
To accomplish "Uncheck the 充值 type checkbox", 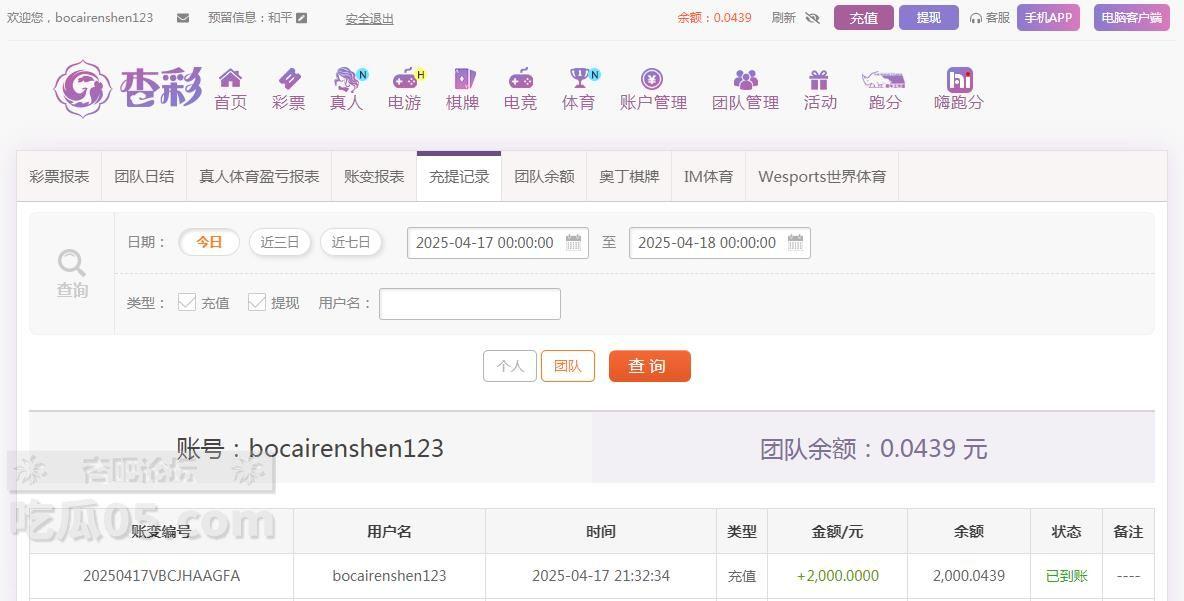I will coord(187,302).
